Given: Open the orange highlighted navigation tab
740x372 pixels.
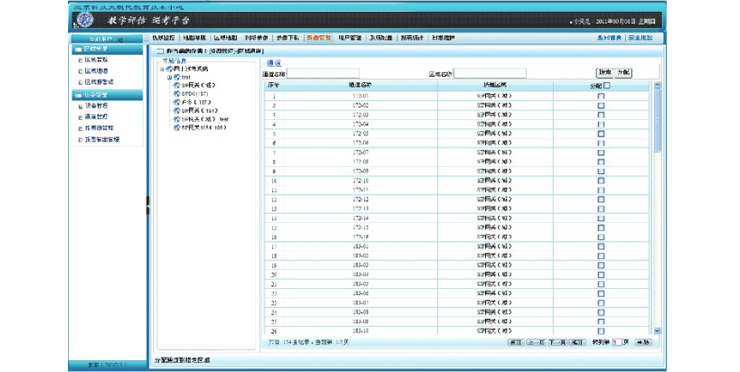Looking at the screenshot, I should (x=319, y=38).
